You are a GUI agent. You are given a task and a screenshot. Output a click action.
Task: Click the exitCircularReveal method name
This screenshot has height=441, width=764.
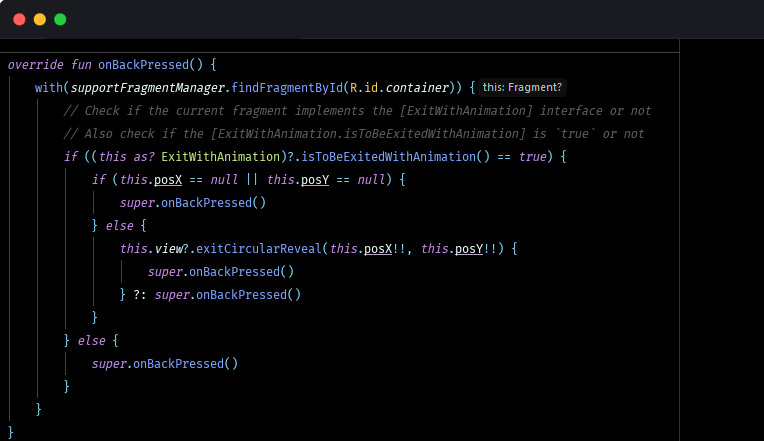pyautogui.click(x=259, y=249)
